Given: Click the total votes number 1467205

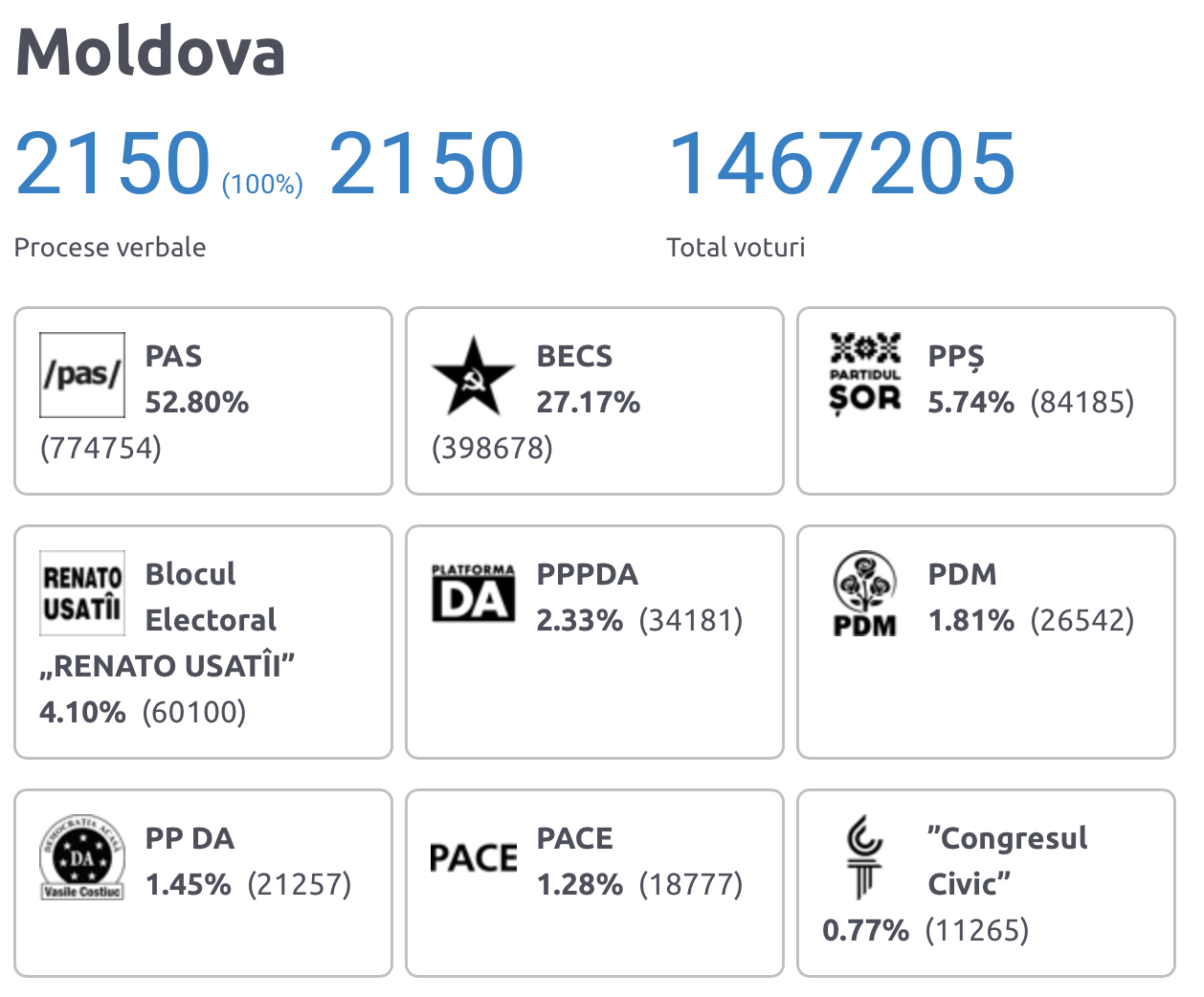Looking at the screenshot, I should pyautogui.click(x=841, y=164).
